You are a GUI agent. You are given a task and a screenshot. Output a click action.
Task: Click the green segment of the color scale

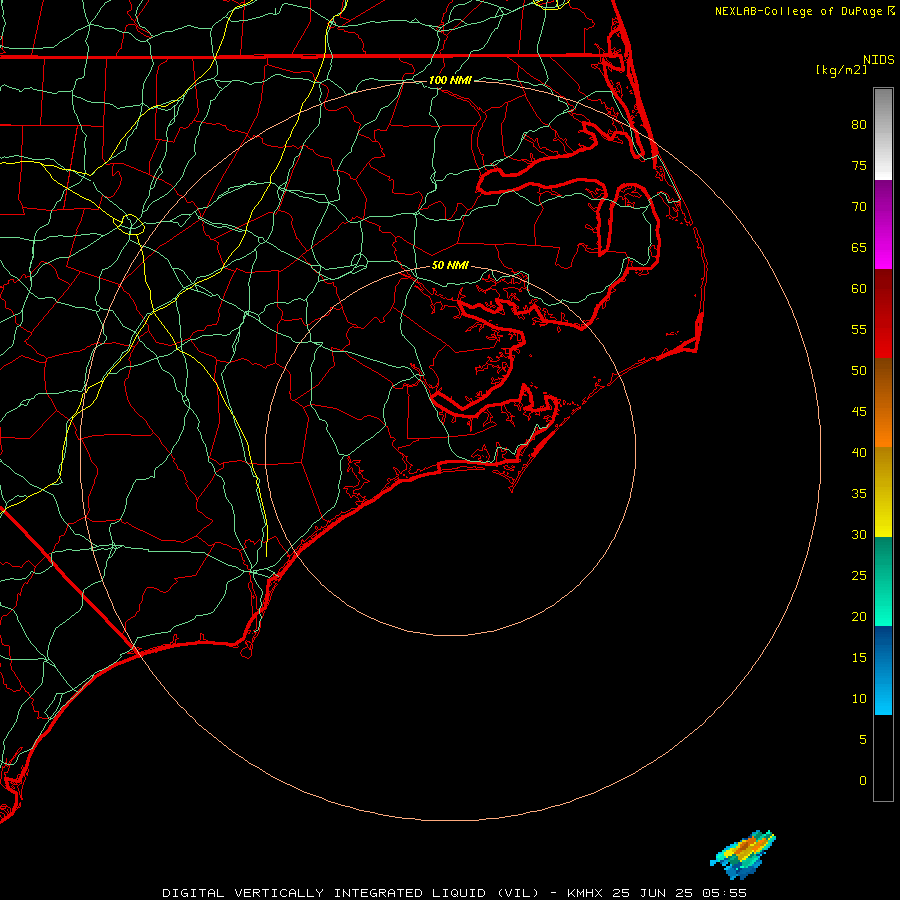pos(883,581)
